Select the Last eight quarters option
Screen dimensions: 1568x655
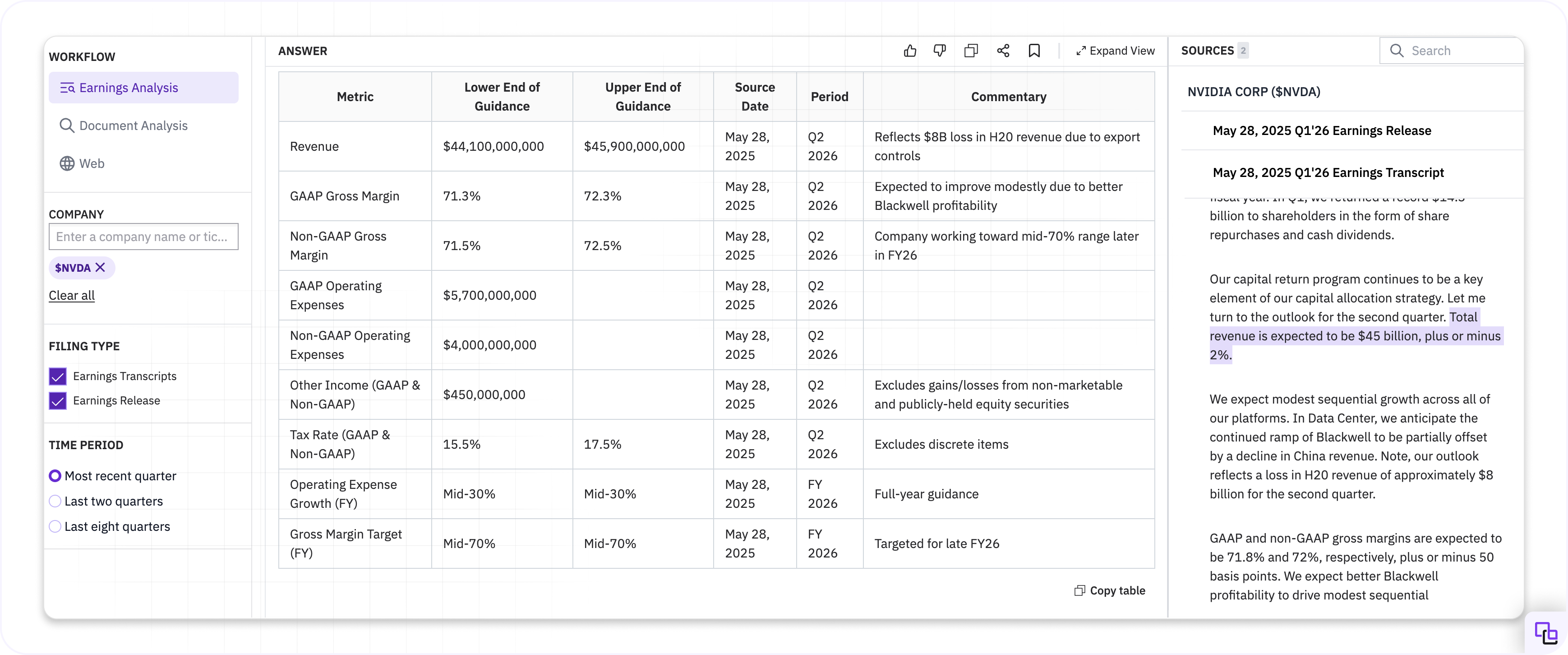(55, 526)
